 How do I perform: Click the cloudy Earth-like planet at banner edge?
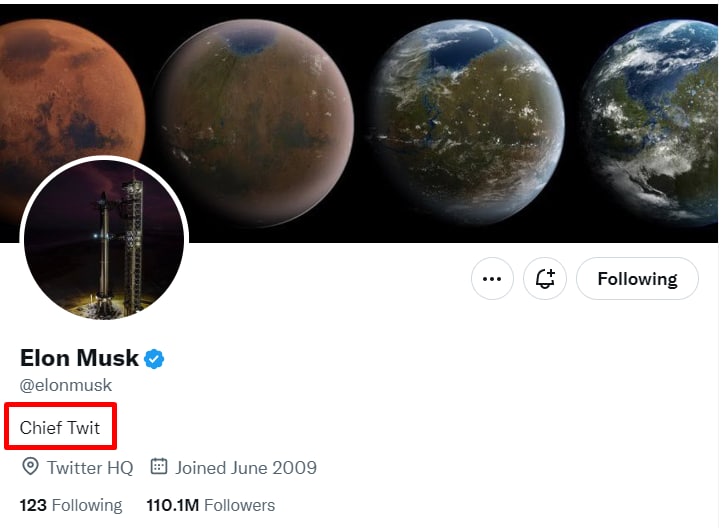[x=650, y=123]
